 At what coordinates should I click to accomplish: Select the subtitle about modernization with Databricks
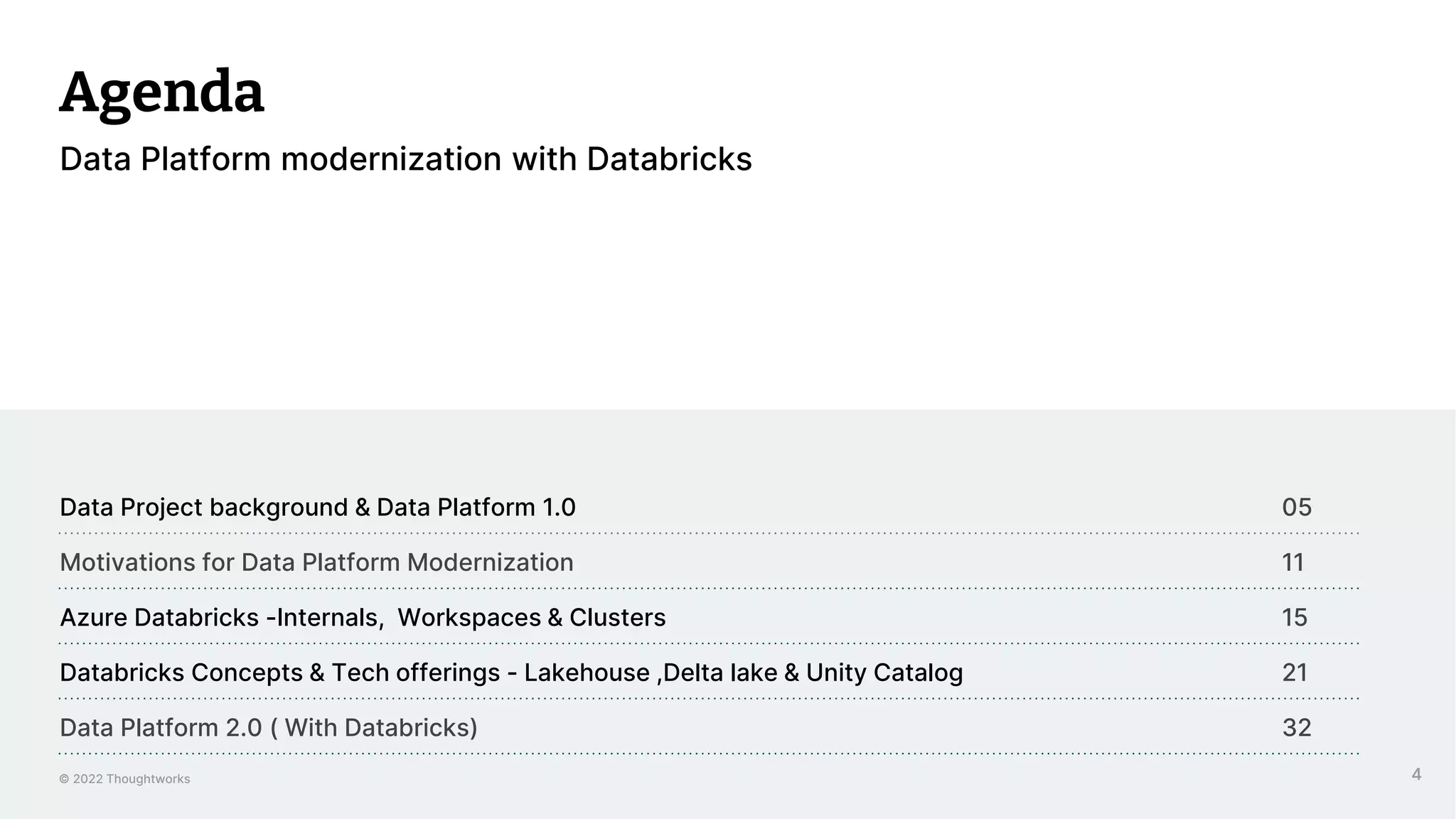pos(405,159)
